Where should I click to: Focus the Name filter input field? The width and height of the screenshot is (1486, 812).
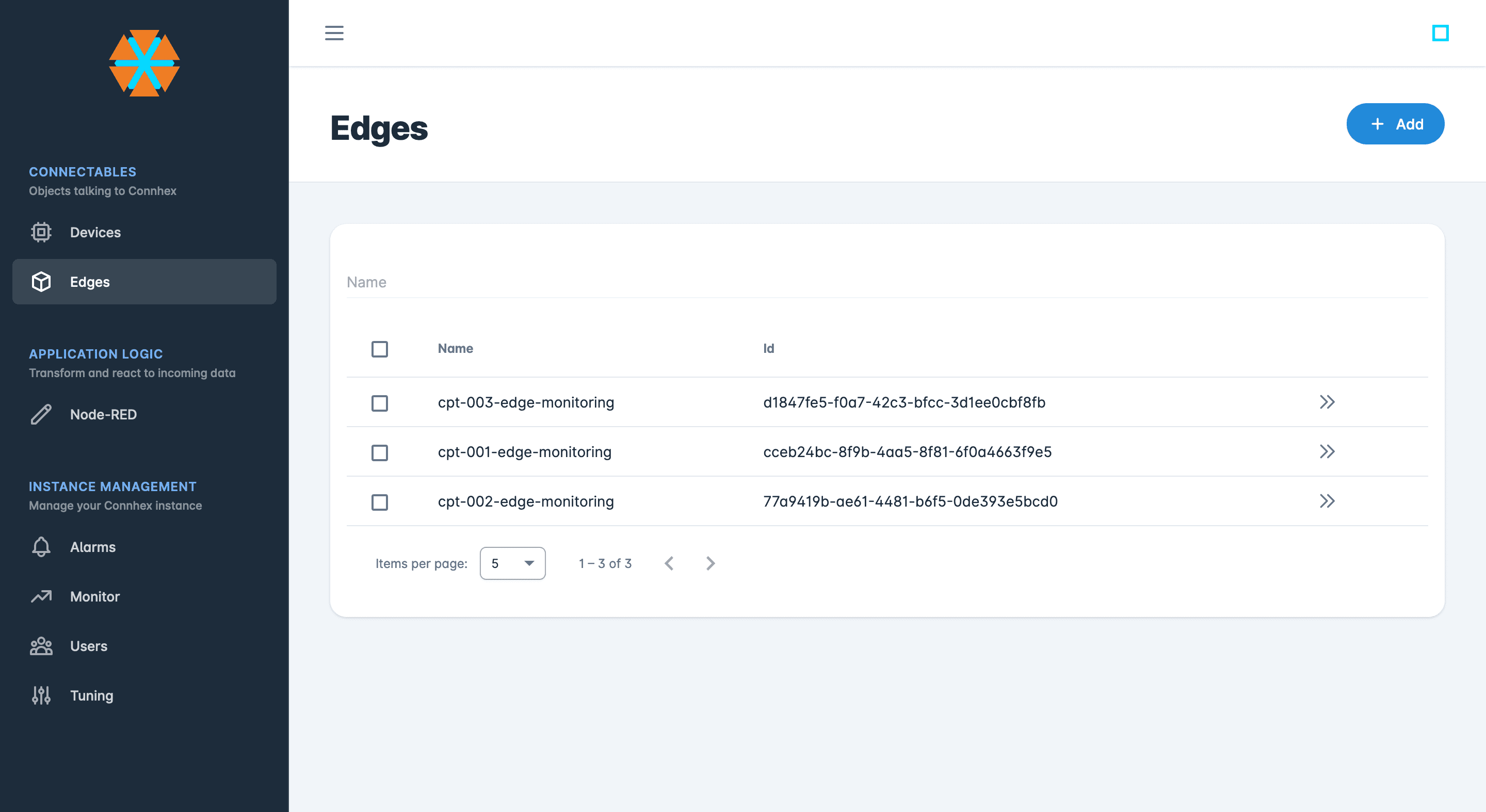pyautogui.click(x=886, y=282)
